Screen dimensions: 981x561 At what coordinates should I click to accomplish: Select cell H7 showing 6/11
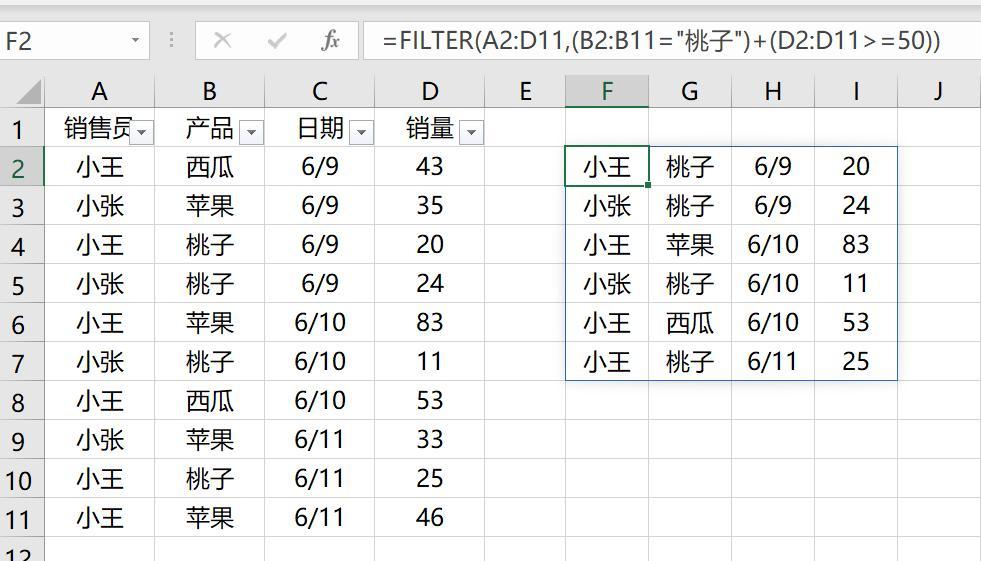click(x=773, y=362)
